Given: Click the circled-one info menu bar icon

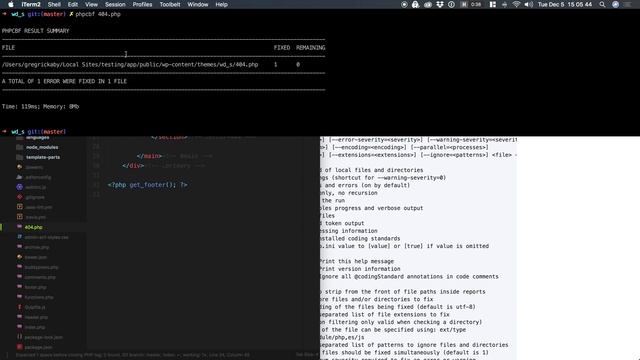Looking at the screenshot, I should pyautogui.click(x=451, y=4).
